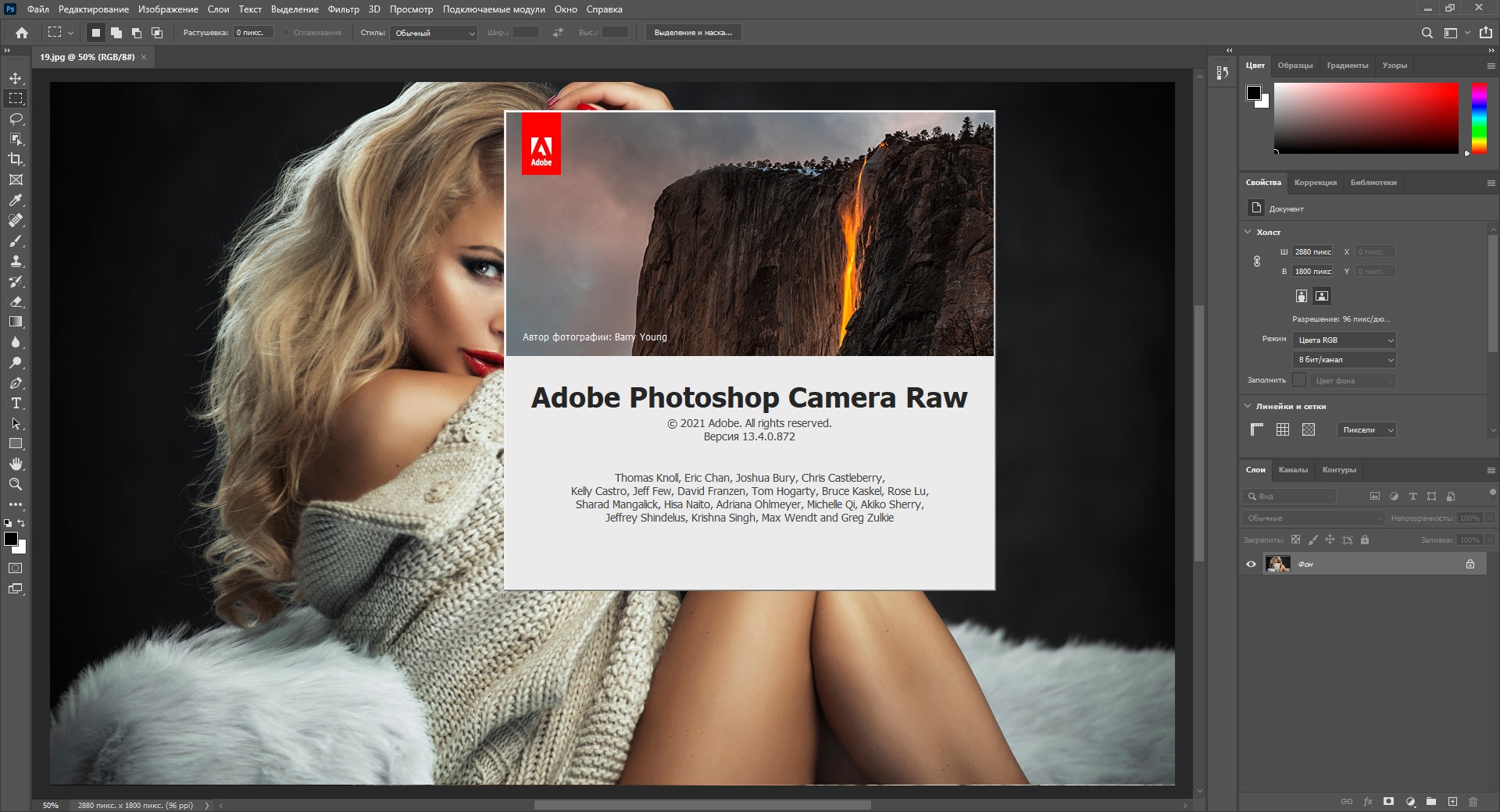1500x812 pixels.
Task: Open the Пиксели units dropdown
Action: [x=1367, y=429]
